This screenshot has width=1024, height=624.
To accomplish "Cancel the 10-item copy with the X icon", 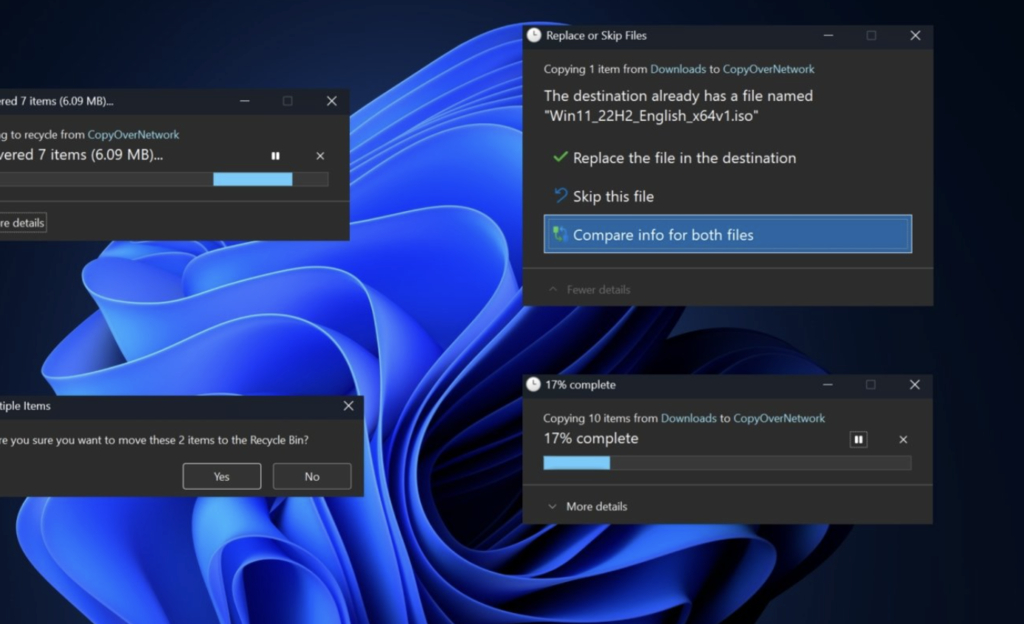I will (902, 439).
